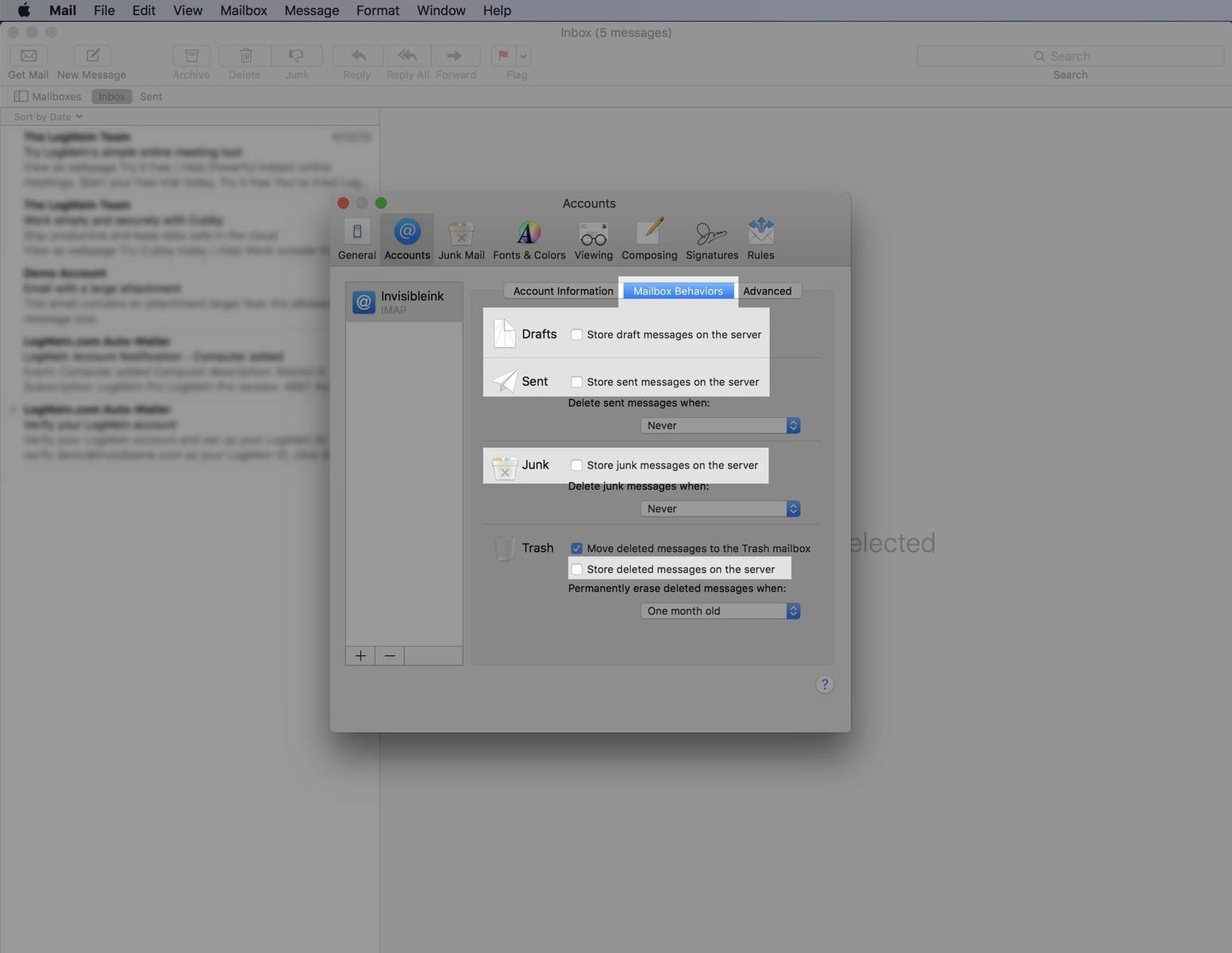Open the Composing preferences pane

pos(649,238)
